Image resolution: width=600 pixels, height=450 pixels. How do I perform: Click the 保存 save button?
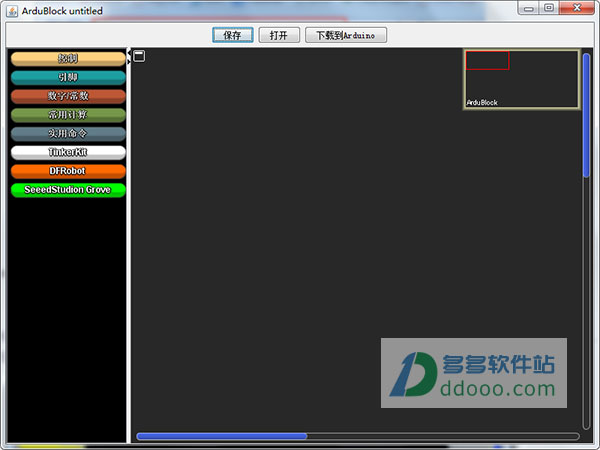tap(233, 35)
